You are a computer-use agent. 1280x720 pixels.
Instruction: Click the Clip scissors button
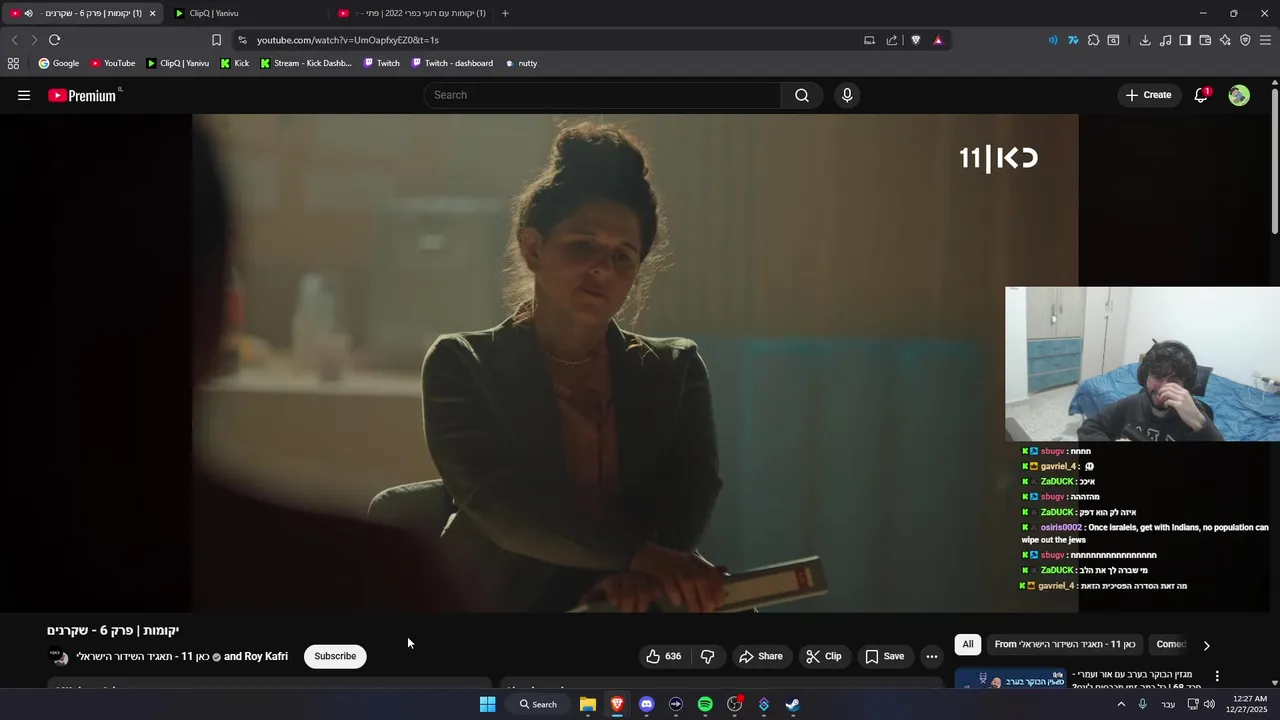coord(824,656)
